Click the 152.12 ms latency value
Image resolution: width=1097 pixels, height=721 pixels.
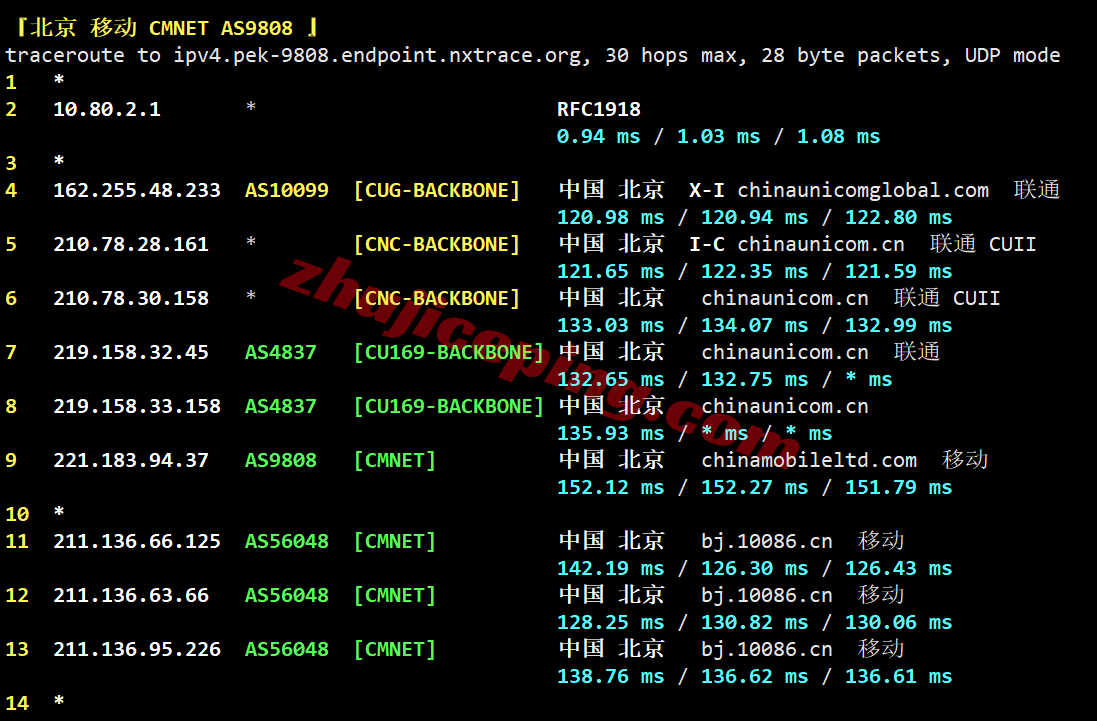point(610,487)
